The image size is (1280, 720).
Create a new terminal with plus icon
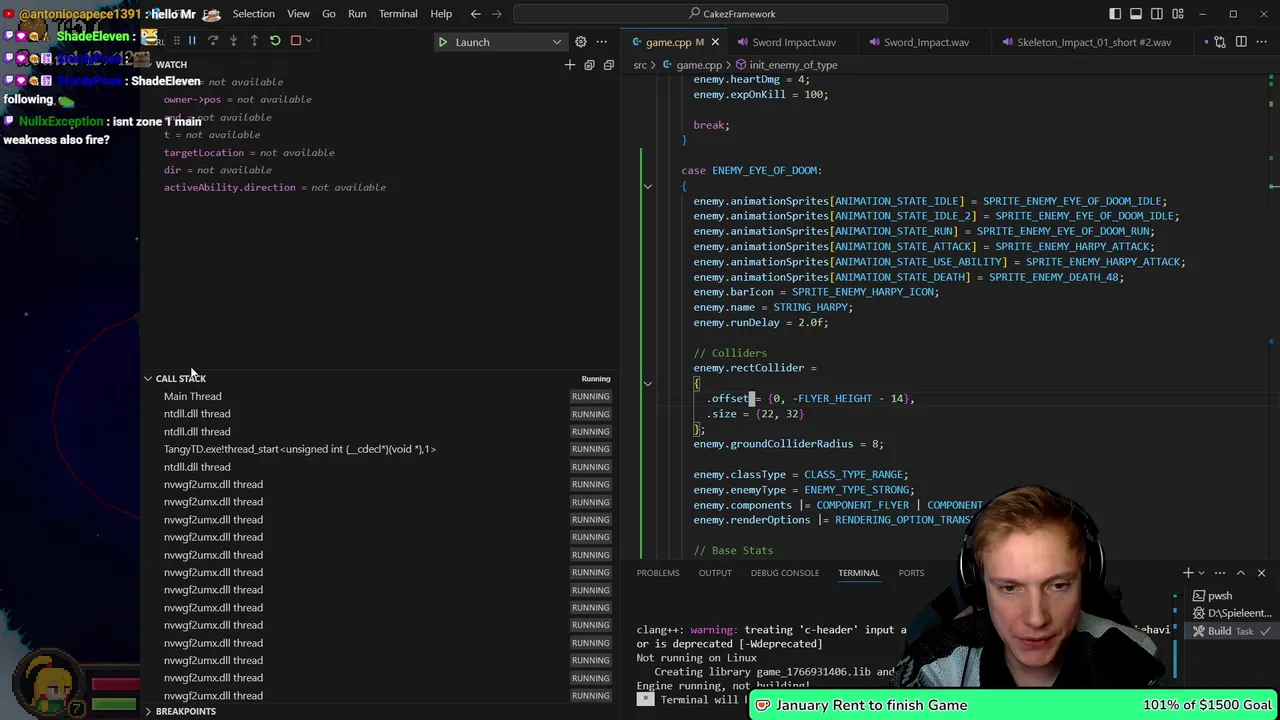tap(1188, 573)
